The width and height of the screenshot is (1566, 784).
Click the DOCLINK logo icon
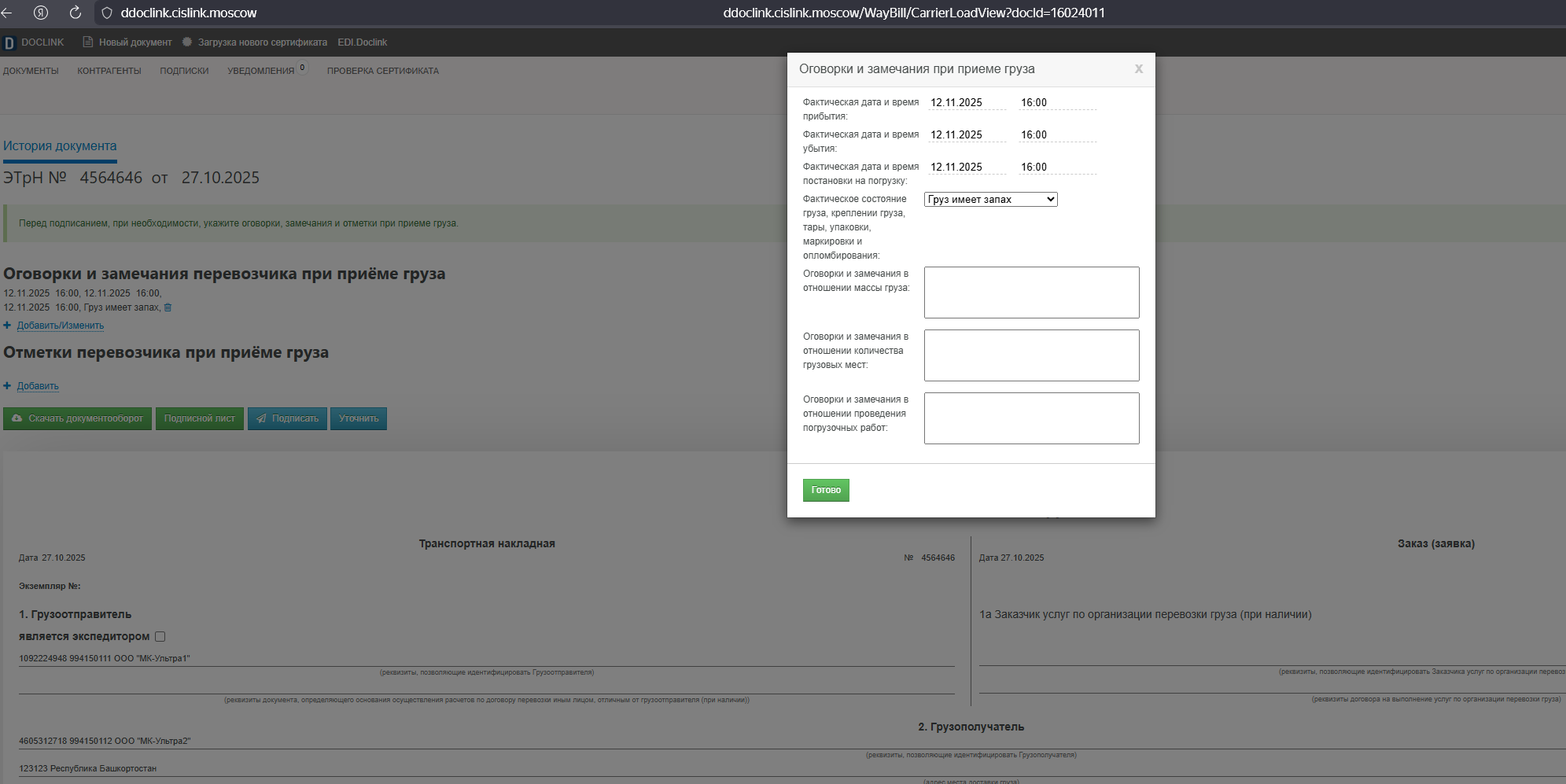[x=9, y=43]
